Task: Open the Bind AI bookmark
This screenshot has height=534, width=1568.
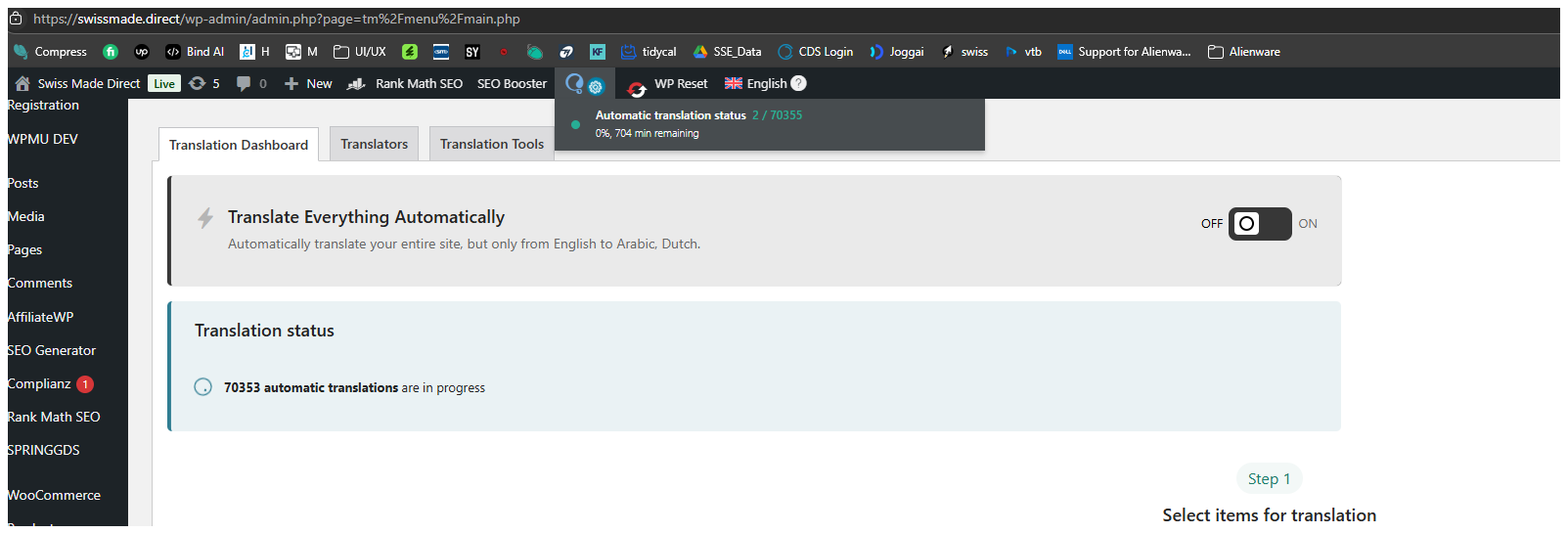Action: tap(195, 52)
